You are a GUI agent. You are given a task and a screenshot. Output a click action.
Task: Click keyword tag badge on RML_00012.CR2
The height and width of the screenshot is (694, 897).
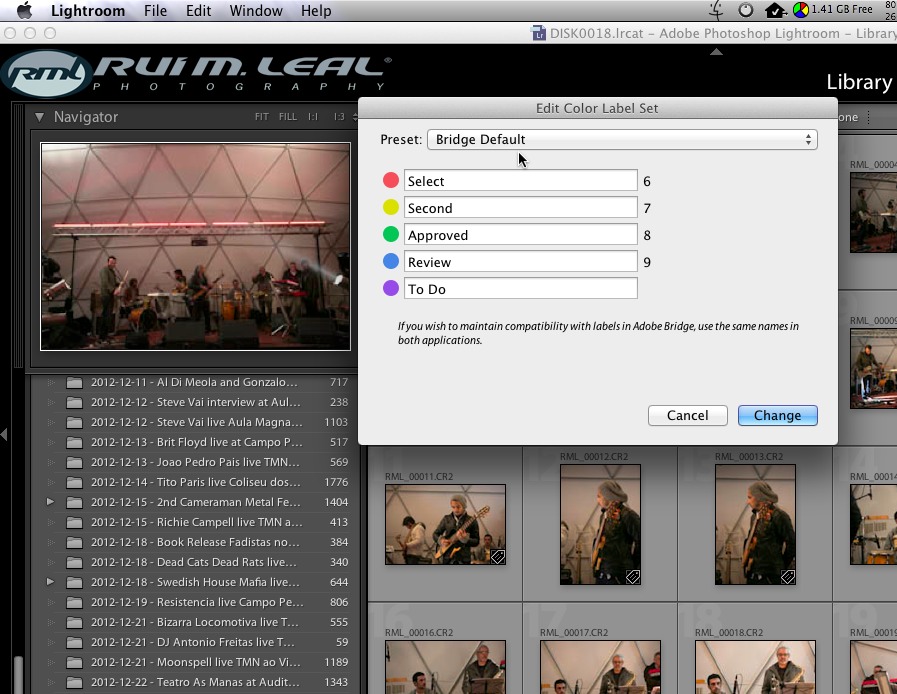click(x=633, y=577)
